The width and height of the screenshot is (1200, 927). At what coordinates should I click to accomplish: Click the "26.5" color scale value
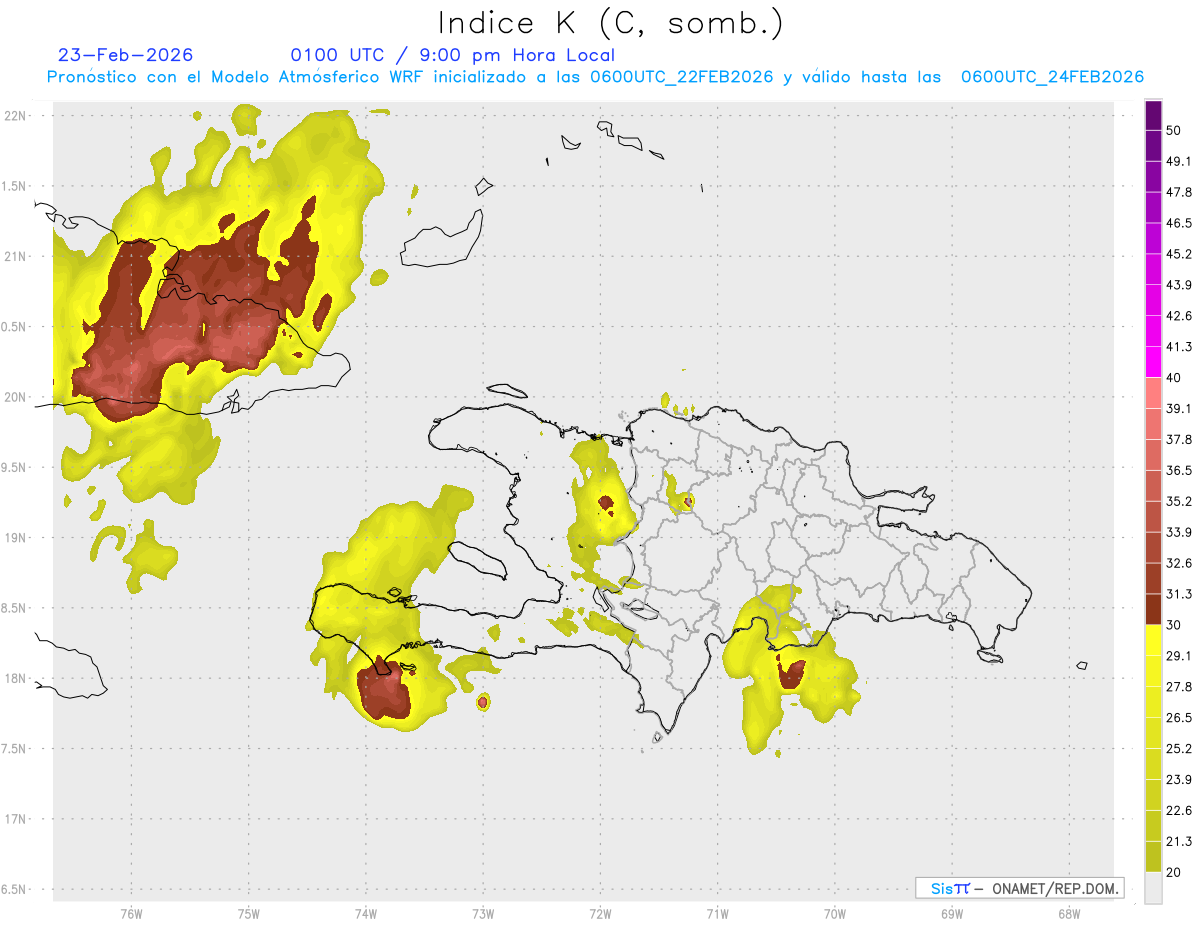click(1179, 718)
